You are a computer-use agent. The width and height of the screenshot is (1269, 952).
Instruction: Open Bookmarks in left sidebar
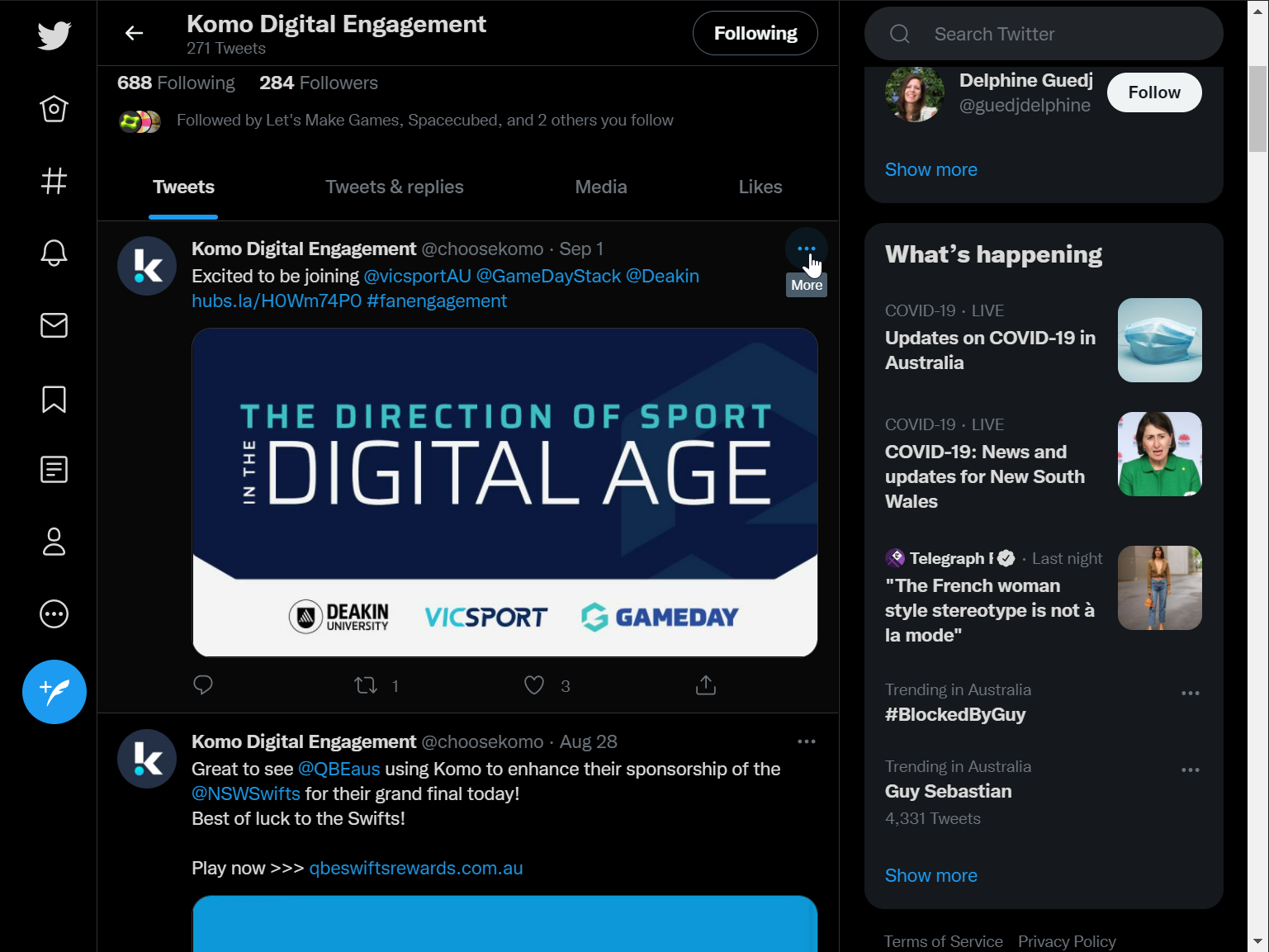point(54,399)
